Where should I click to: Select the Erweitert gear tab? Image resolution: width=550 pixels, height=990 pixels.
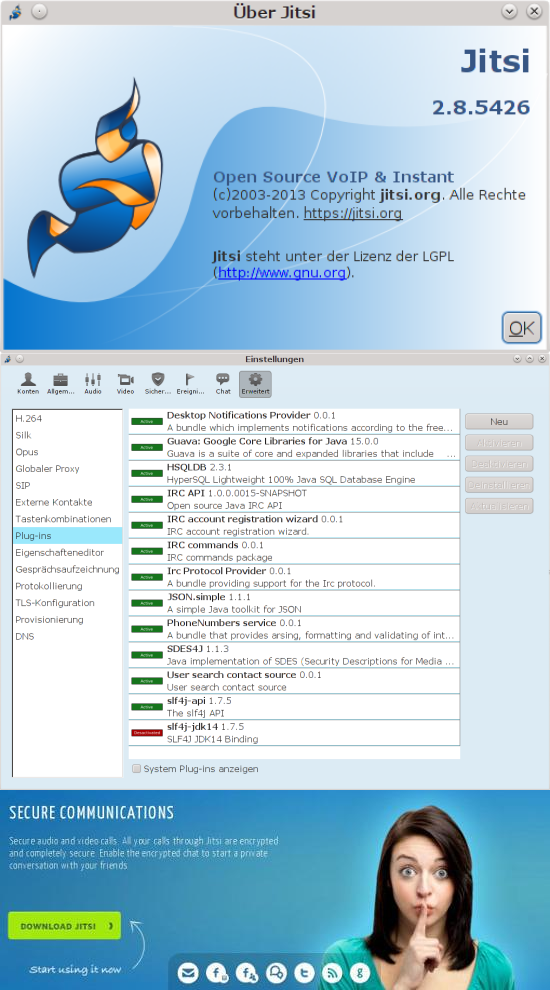[255, 383]
